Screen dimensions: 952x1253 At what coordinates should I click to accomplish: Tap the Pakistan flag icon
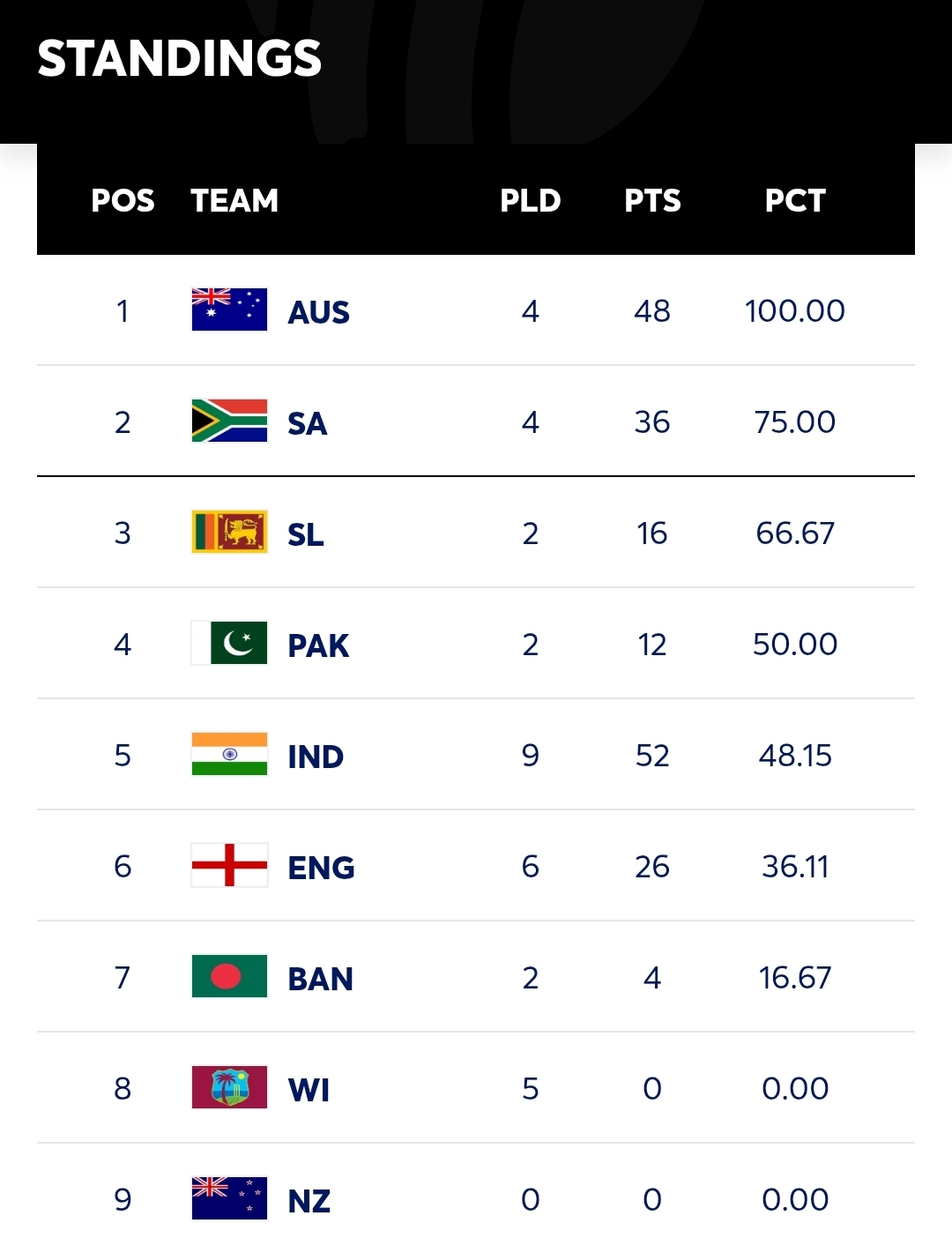point(229,644)
